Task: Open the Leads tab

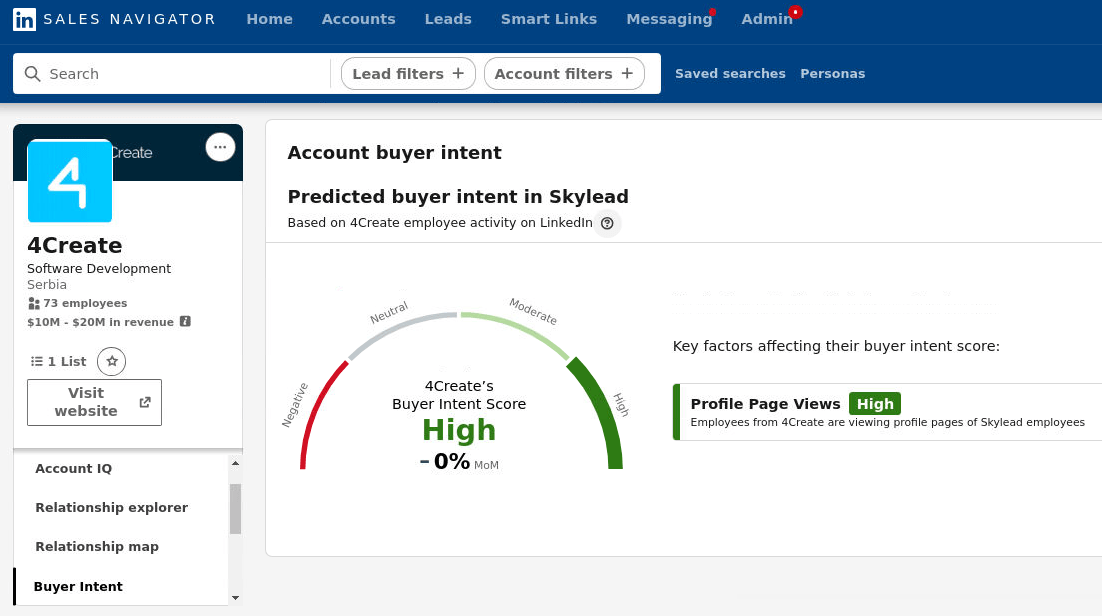Action: point(448,19)
